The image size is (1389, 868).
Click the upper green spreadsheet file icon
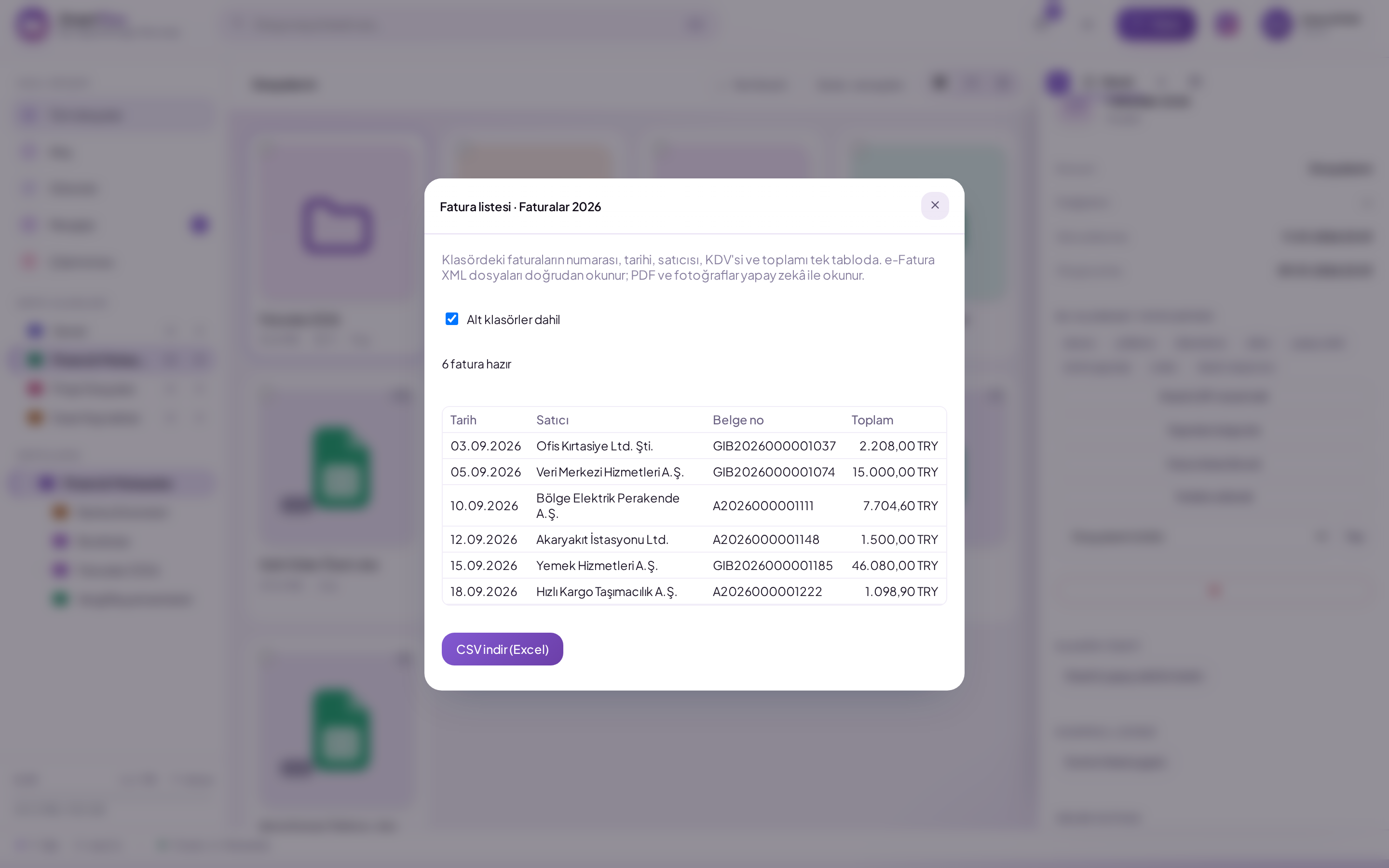[x=340, y=468]
